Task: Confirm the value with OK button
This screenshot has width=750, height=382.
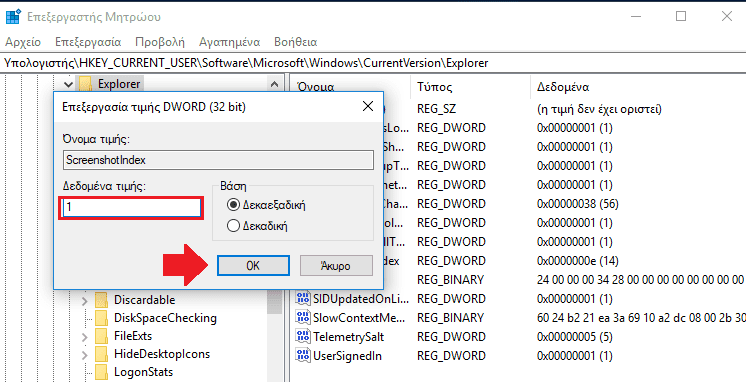Action: (253, 265)
